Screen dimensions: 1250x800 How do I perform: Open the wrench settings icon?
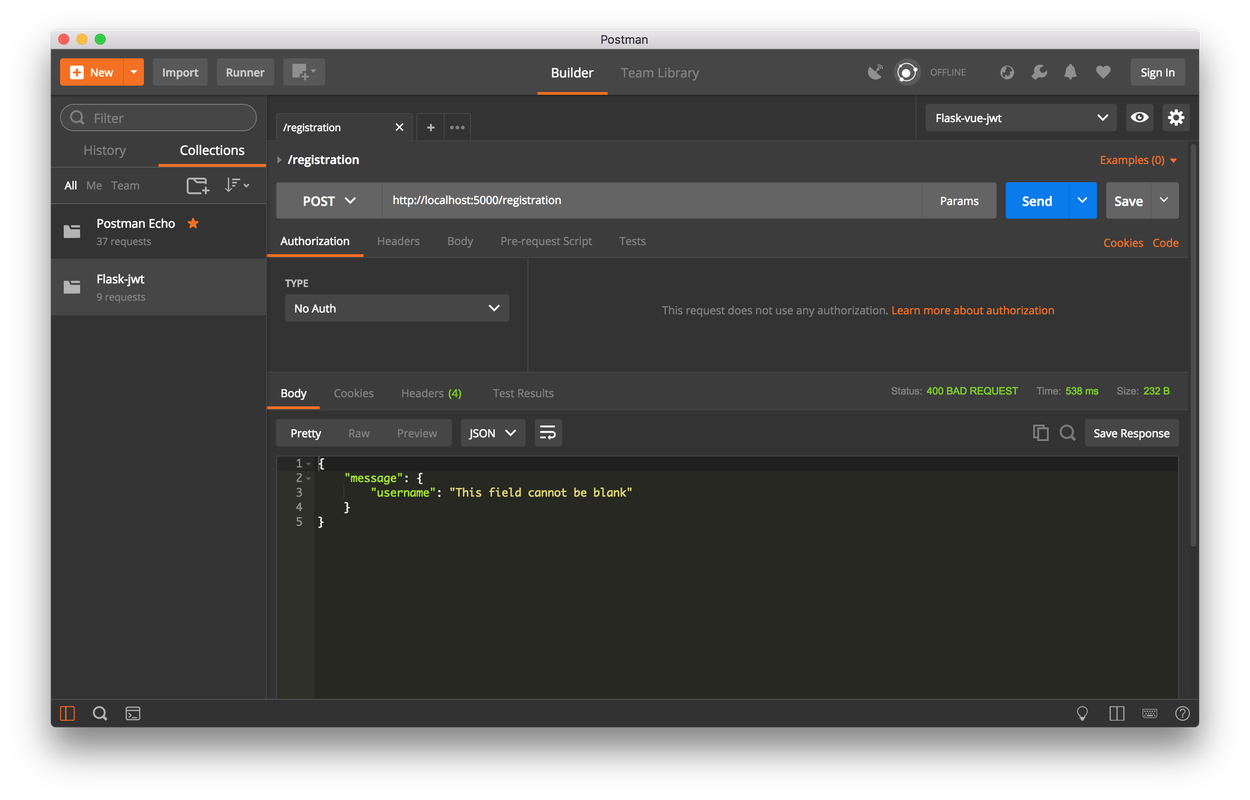(x=1039, y=72)
